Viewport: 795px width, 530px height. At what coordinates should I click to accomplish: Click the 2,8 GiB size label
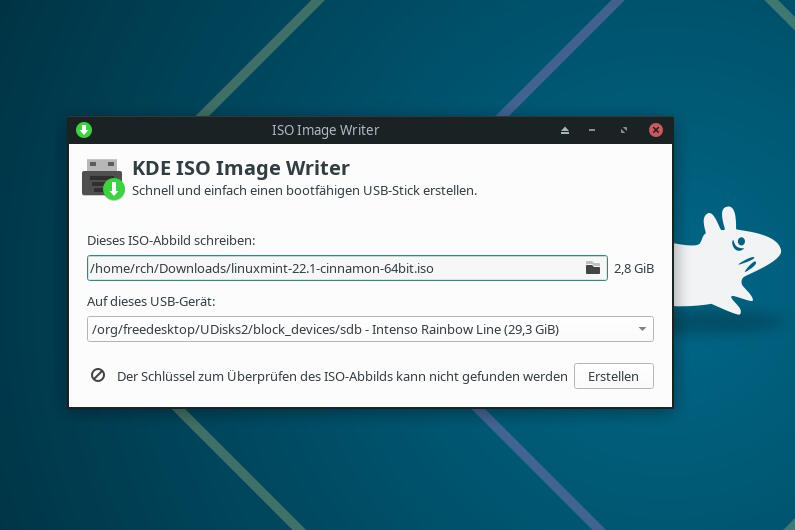(x=634, y=268)
